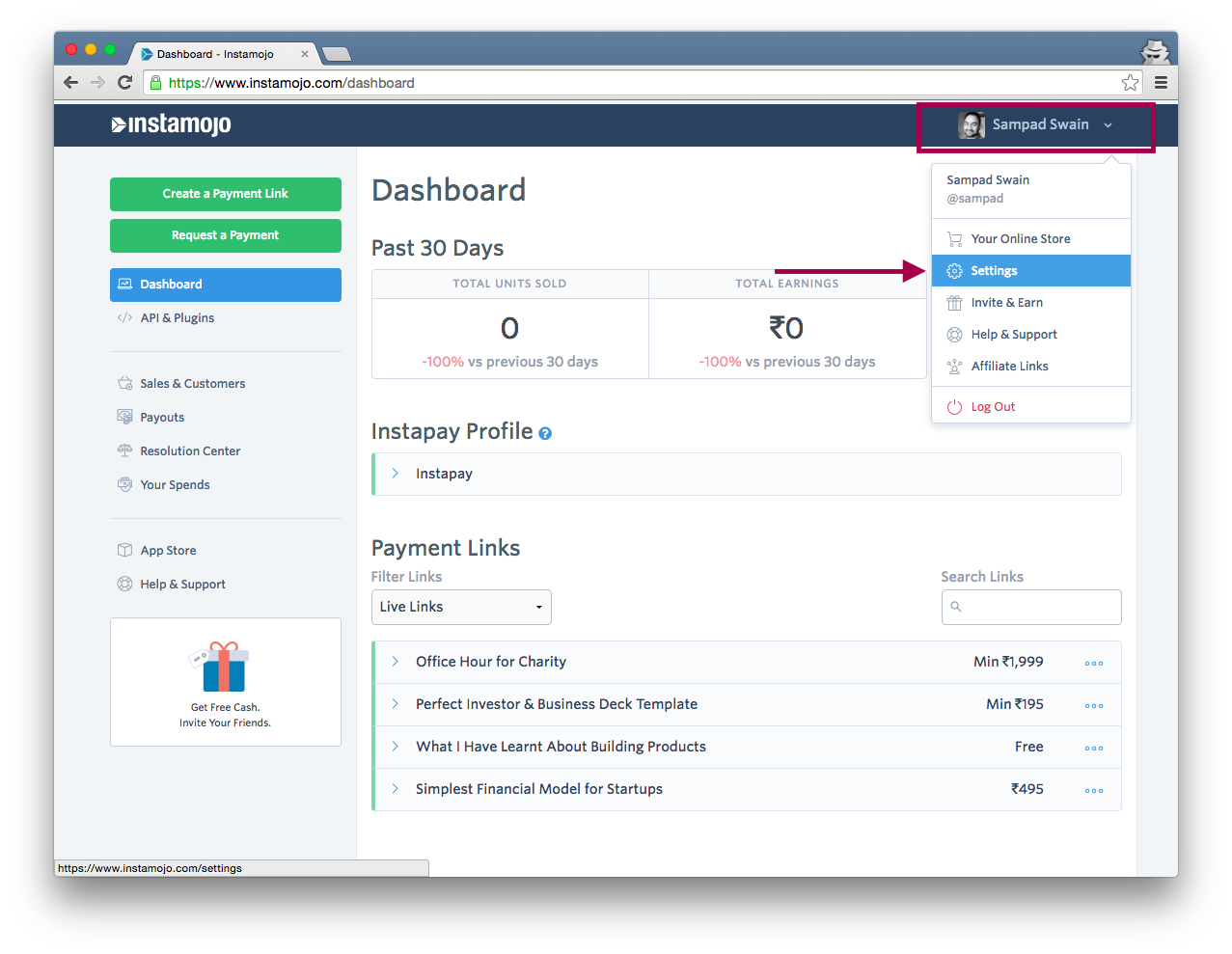Select Invite & Earn in the account menu

tap(1031, 303)
